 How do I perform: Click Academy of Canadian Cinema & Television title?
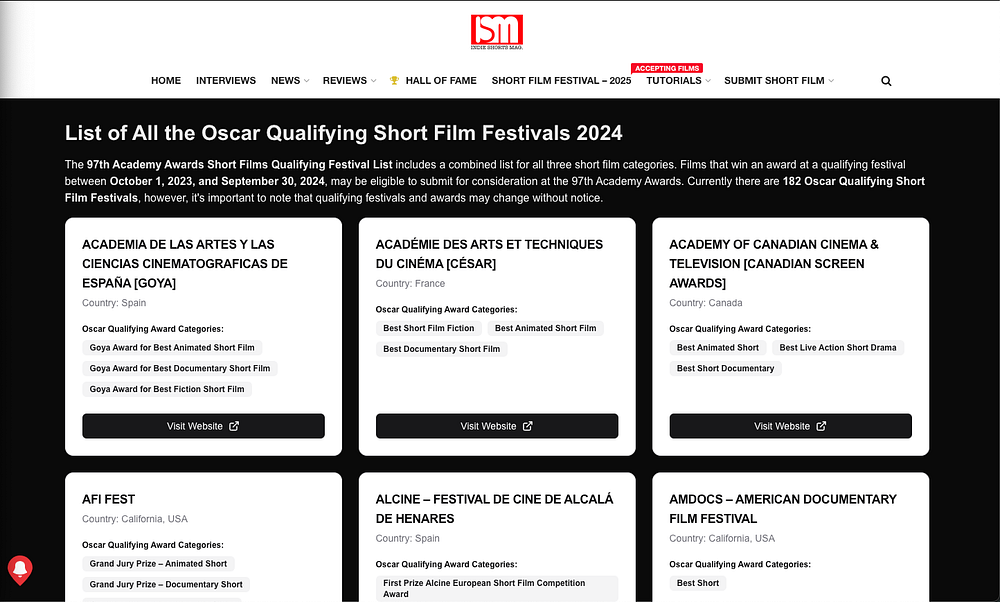click(774, 263)
